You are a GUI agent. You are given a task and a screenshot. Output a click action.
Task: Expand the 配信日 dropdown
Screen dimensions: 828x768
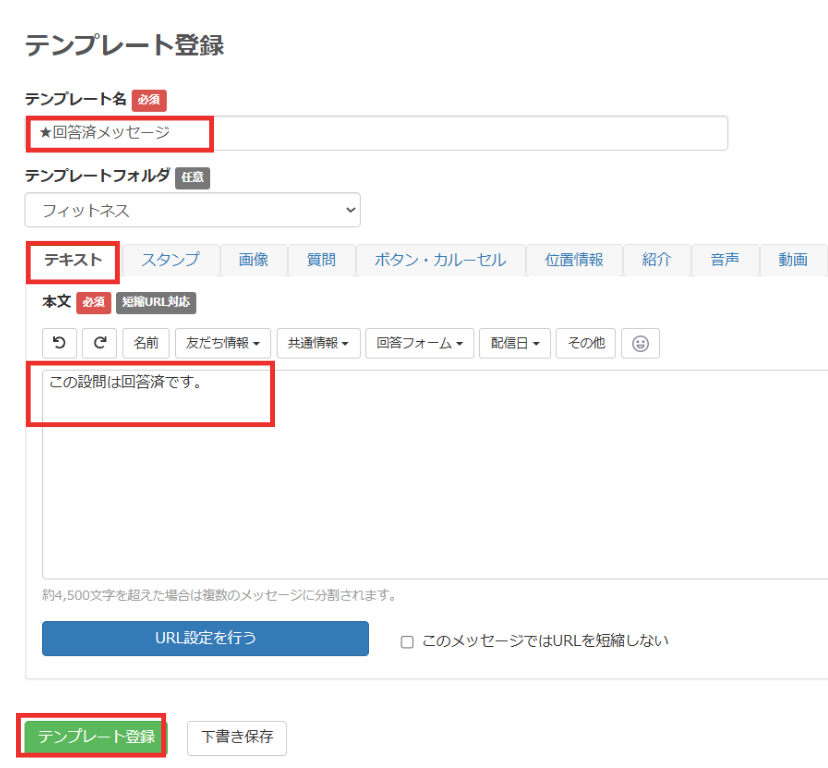tap(515, 343)
